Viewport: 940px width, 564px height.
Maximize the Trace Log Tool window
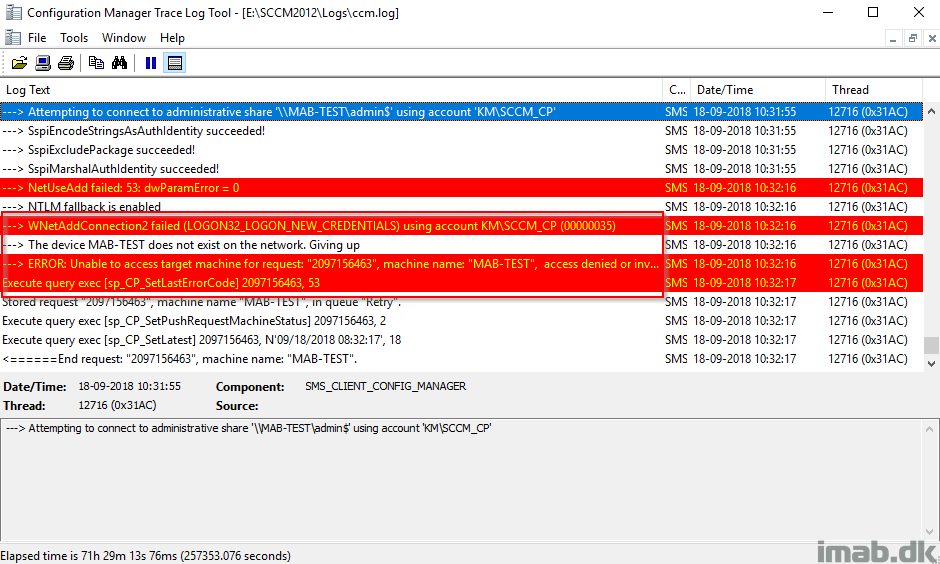(x=873, y=12)
